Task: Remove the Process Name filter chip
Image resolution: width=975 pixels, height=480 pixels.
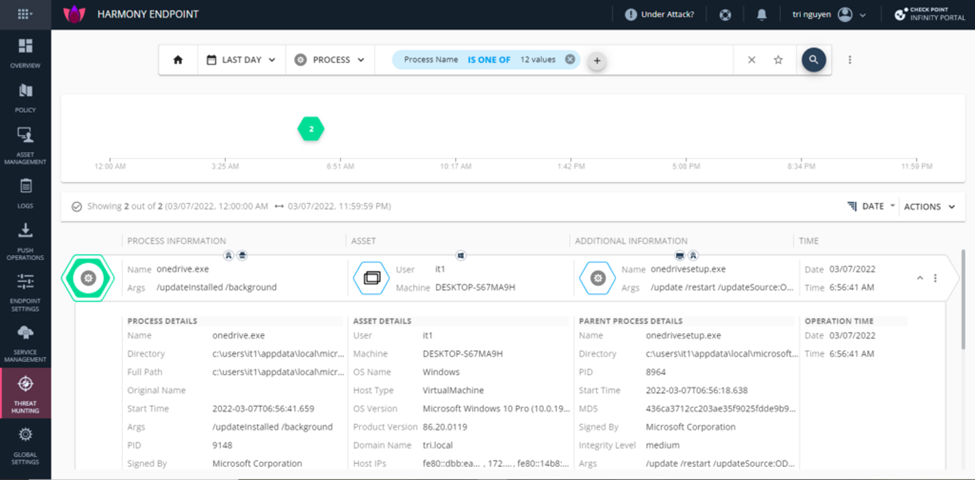Action: tap(570, 60)
